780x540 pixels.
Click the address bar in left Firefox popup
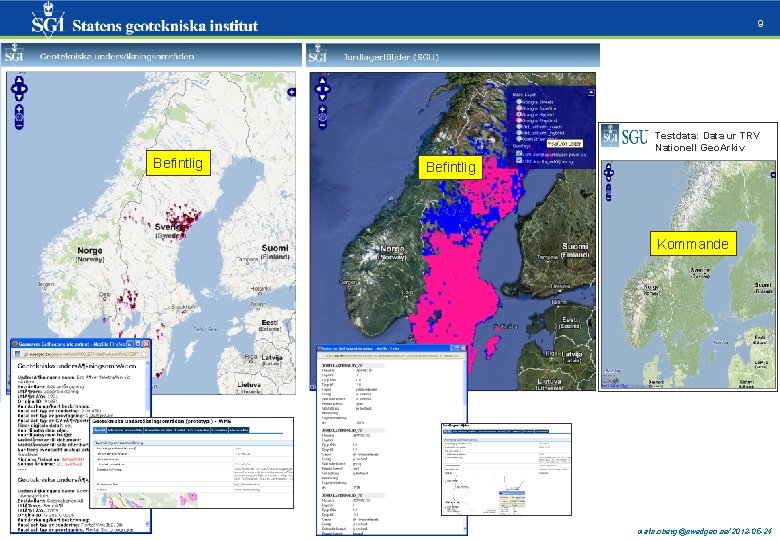[x=82, y=355]
